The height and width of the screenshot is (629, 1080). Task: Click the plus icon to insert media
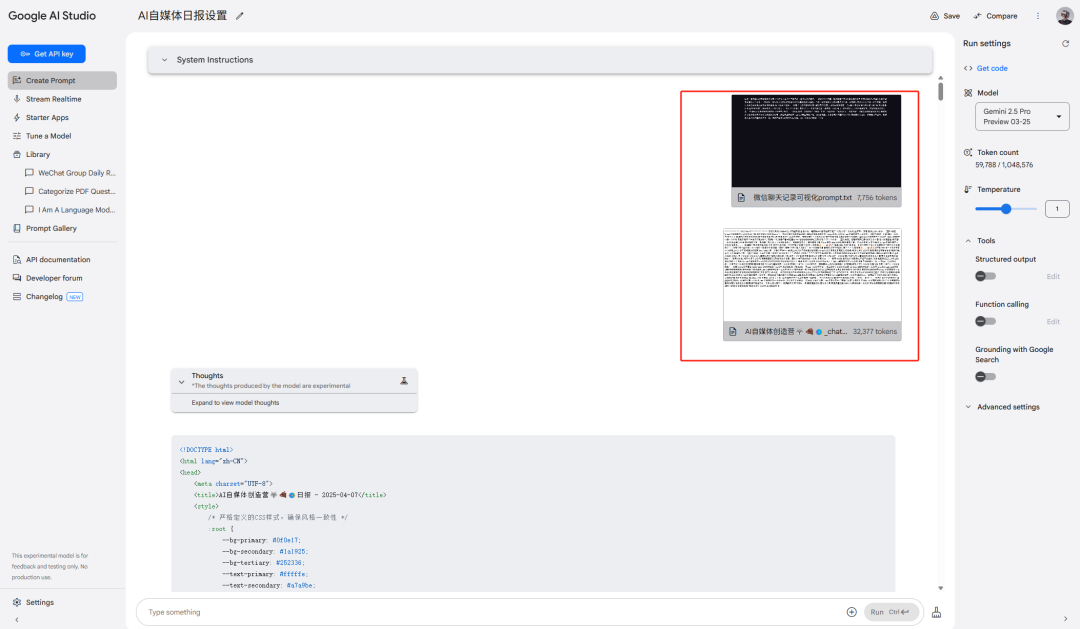[x=851, y=612]
